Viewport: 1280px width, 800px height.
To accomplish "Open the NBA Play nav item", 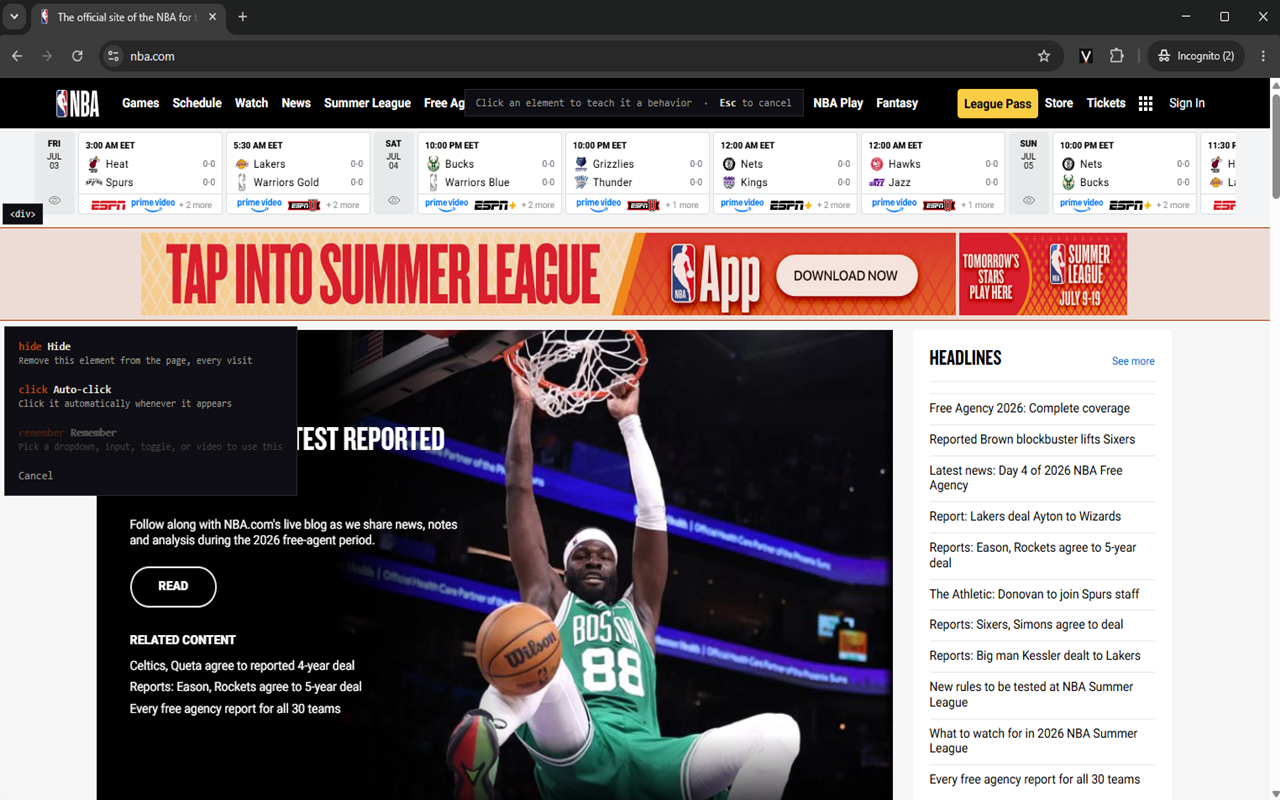I will tap(838, 103).
